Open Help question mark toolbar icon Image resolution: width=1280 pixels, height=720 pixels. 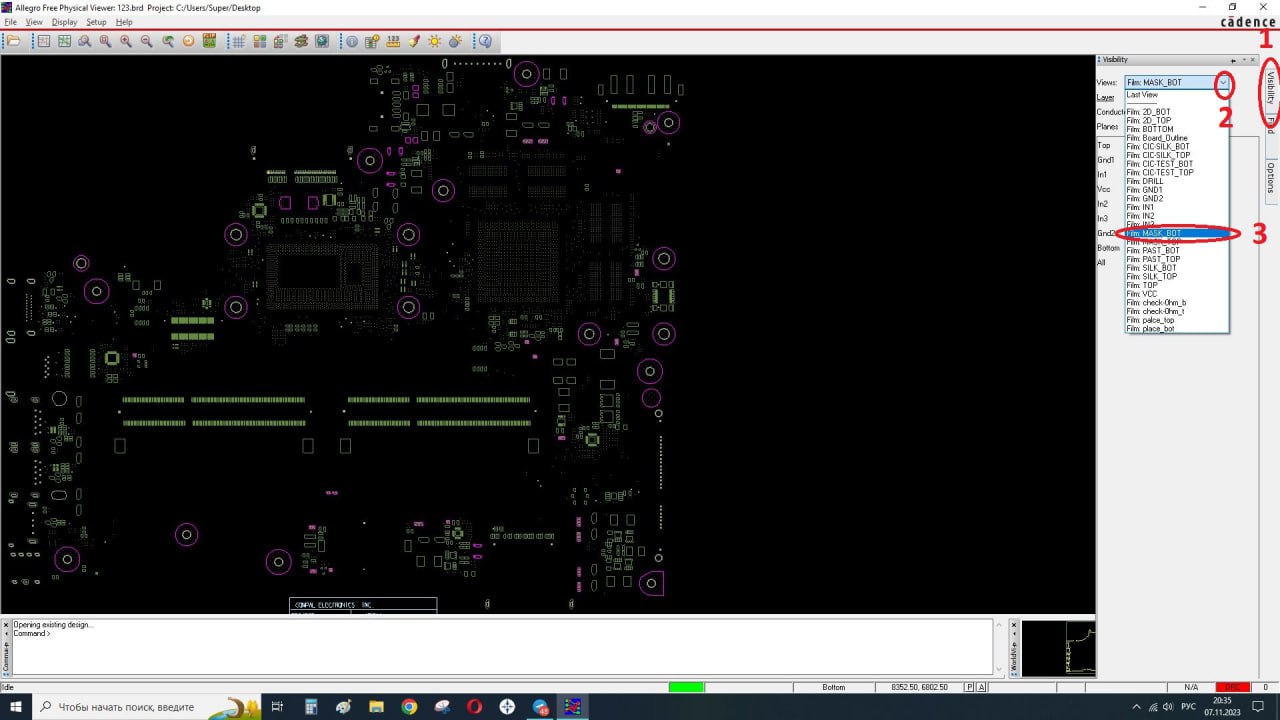(x=485, y=41)
